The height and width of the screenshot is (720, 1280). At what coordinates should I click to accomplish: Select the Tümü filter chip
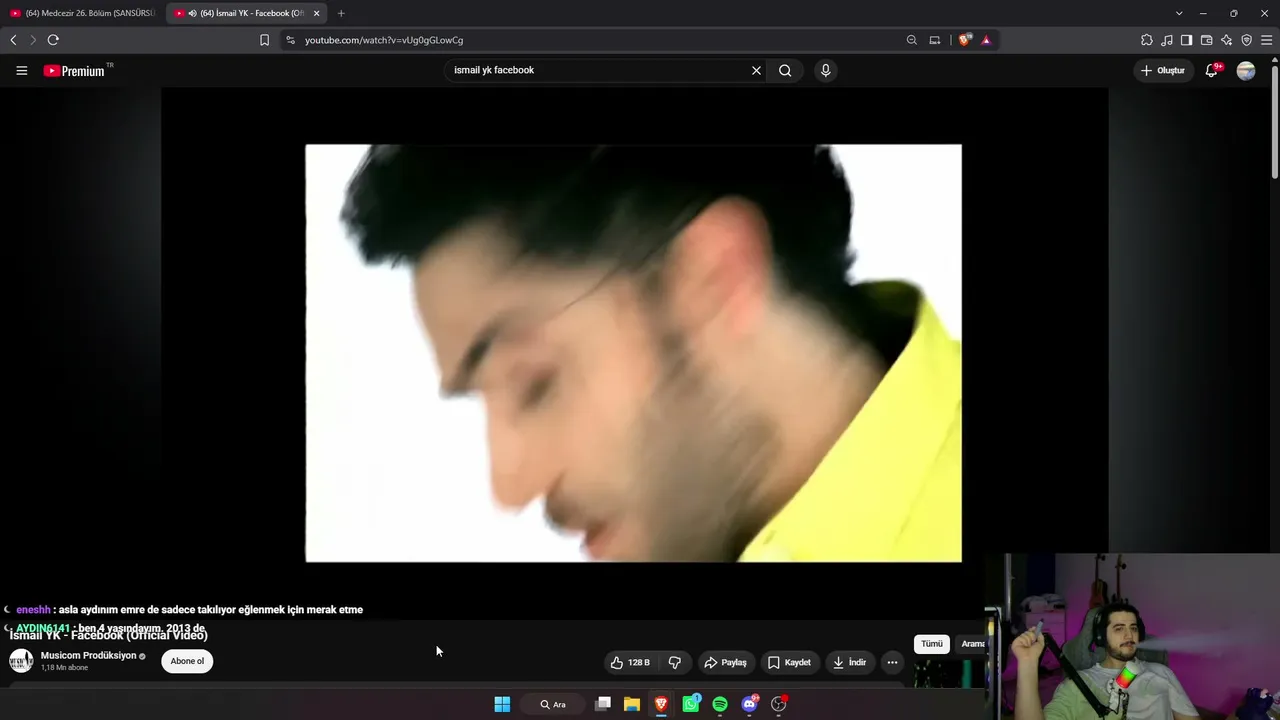932,644
